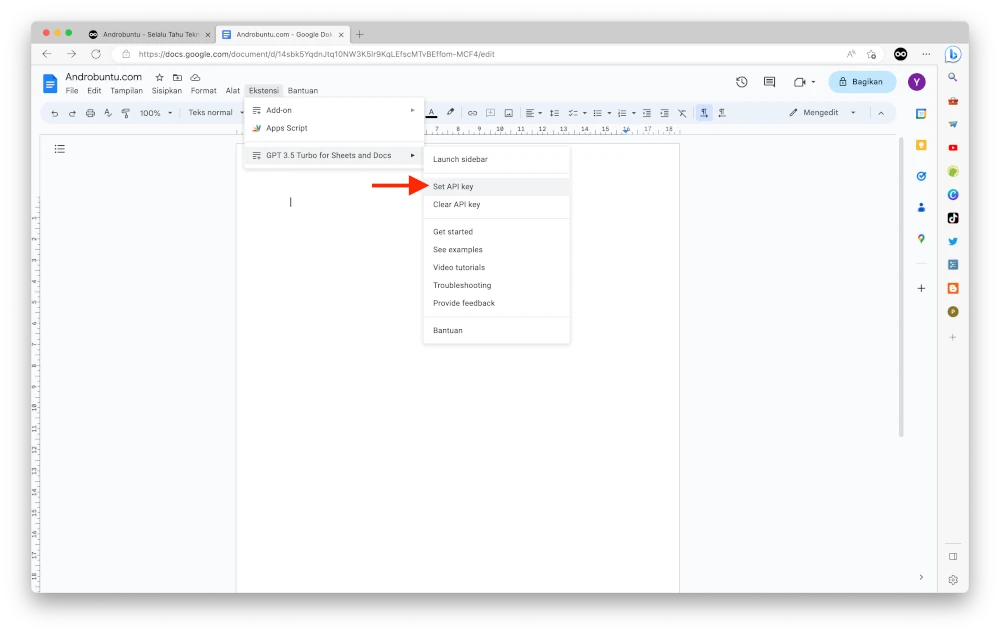
Task: Select the paint format tool
Action: pos(126,112)
